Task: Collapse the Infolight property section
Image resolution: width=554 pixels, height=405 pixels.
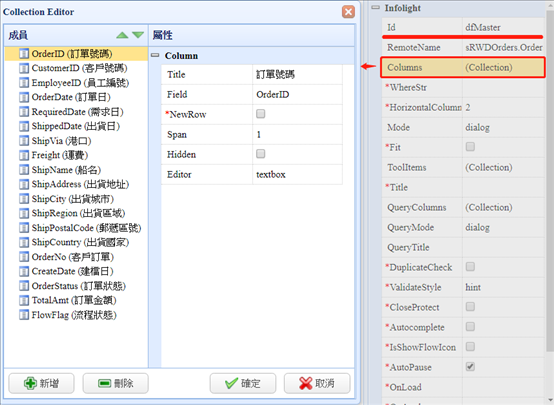Action: click(x=376, y=7)
